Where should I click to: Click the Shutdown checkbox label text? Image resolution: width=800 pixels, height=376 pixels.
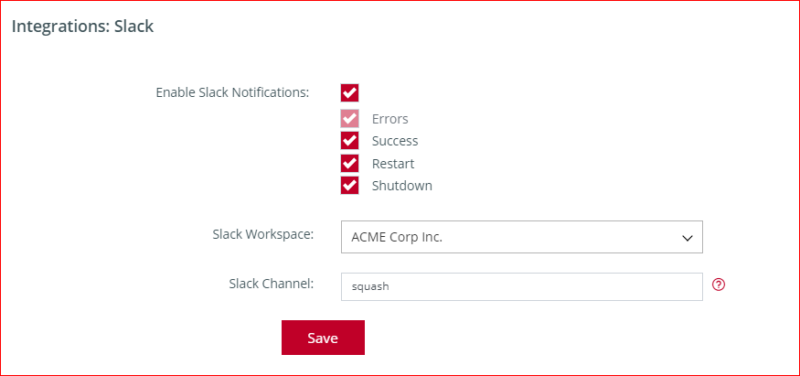point(402,186)
